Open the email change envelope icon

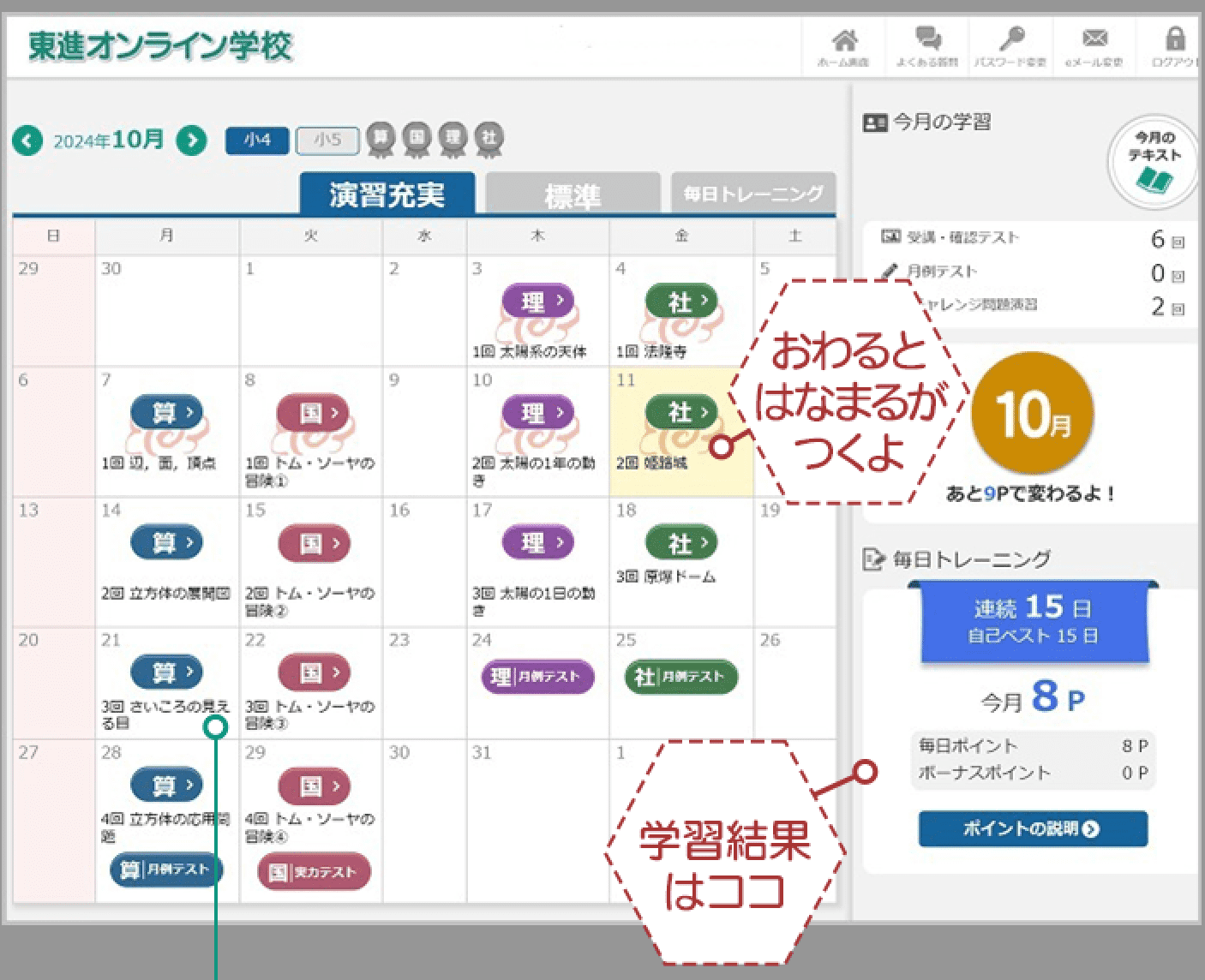click(1094, 43)
